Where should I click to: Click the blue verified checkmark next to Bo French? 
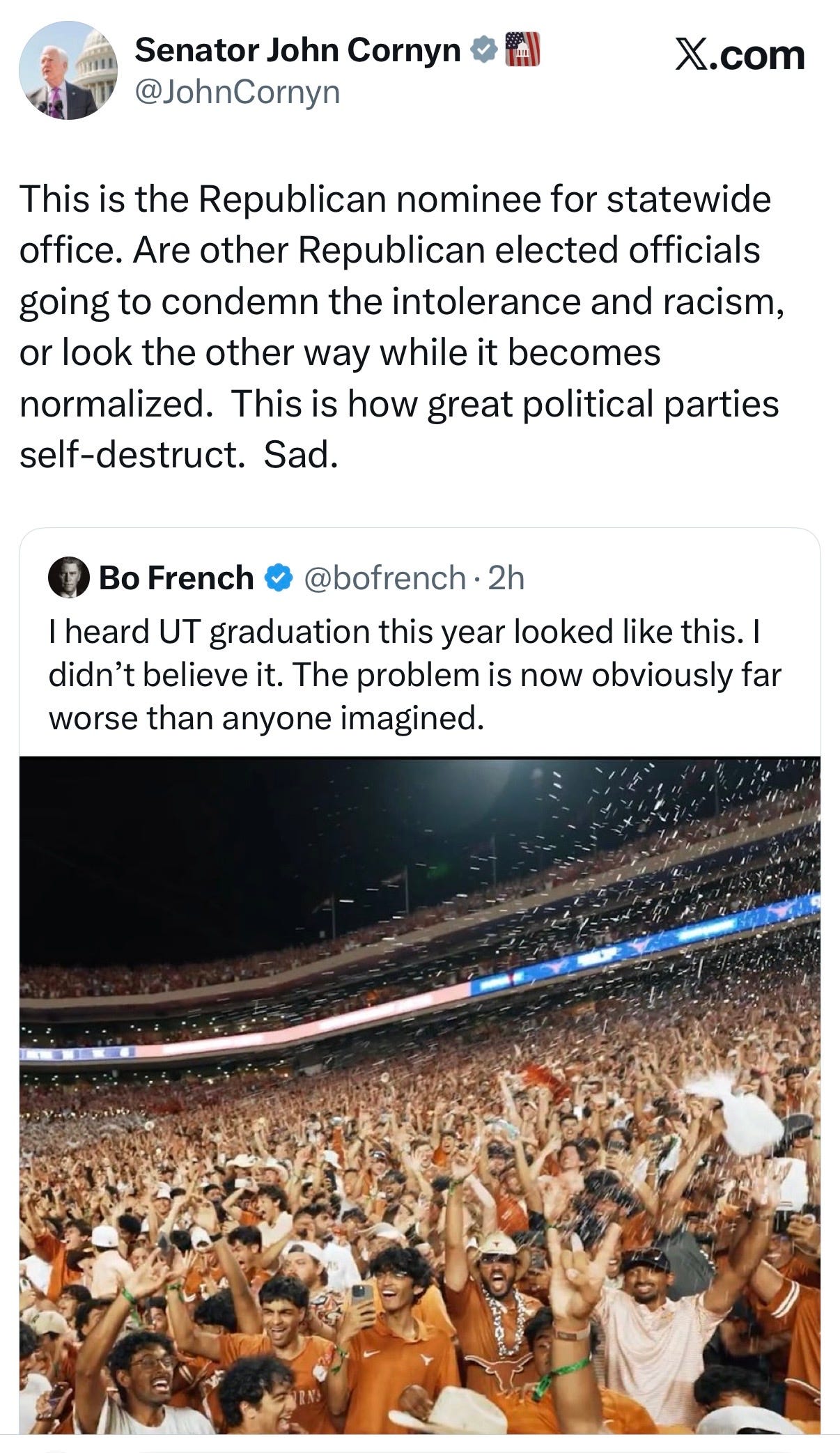click(277, 578)
